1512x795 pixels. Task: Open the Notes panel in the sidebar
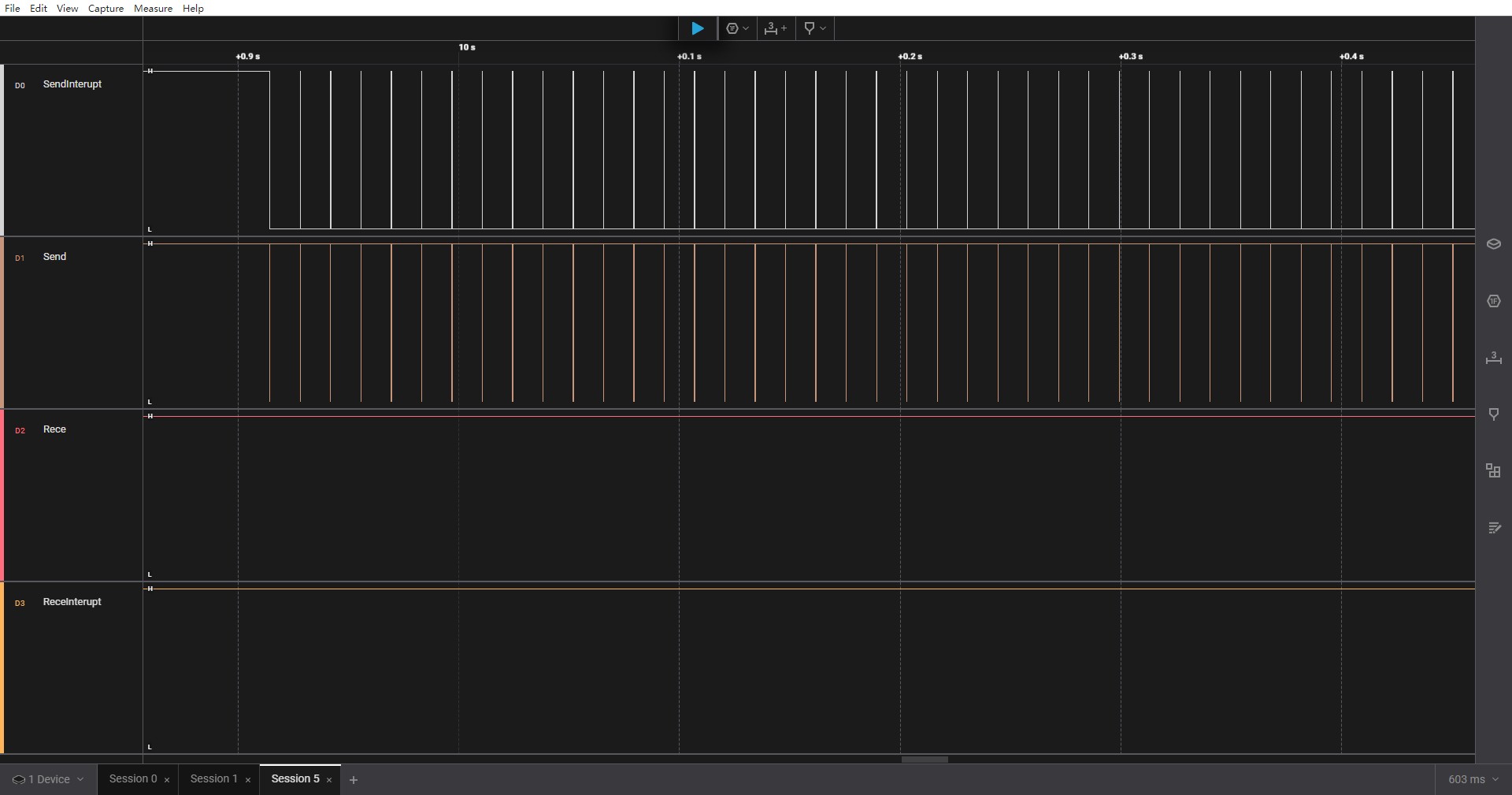[1493, 528]
